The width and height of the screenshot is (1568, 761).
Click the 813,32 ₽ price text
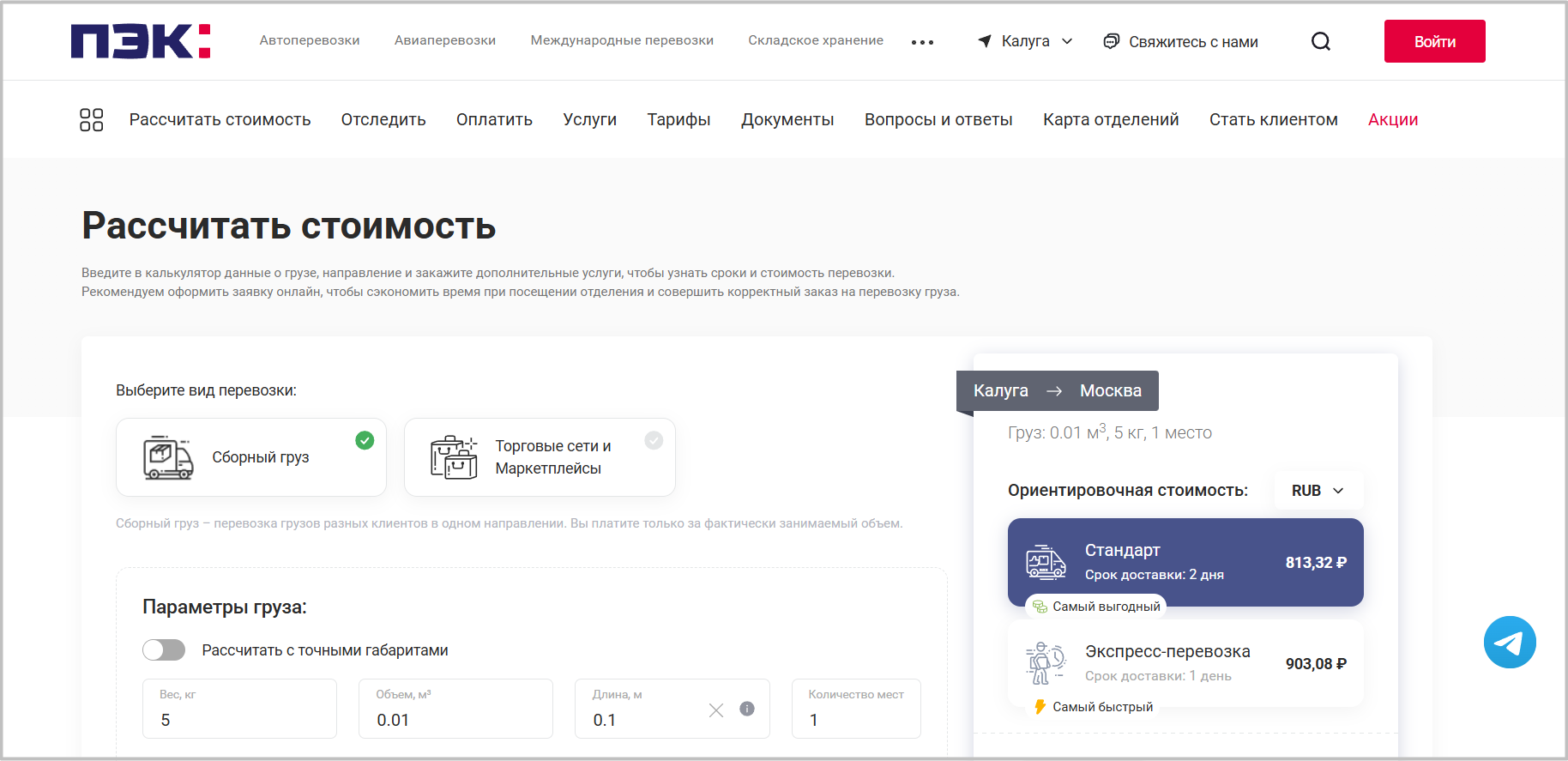1316,563
